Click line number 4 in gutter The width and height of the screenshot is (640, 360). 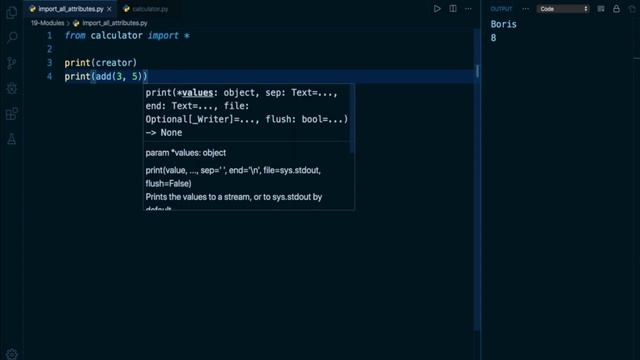pos(49,76)
